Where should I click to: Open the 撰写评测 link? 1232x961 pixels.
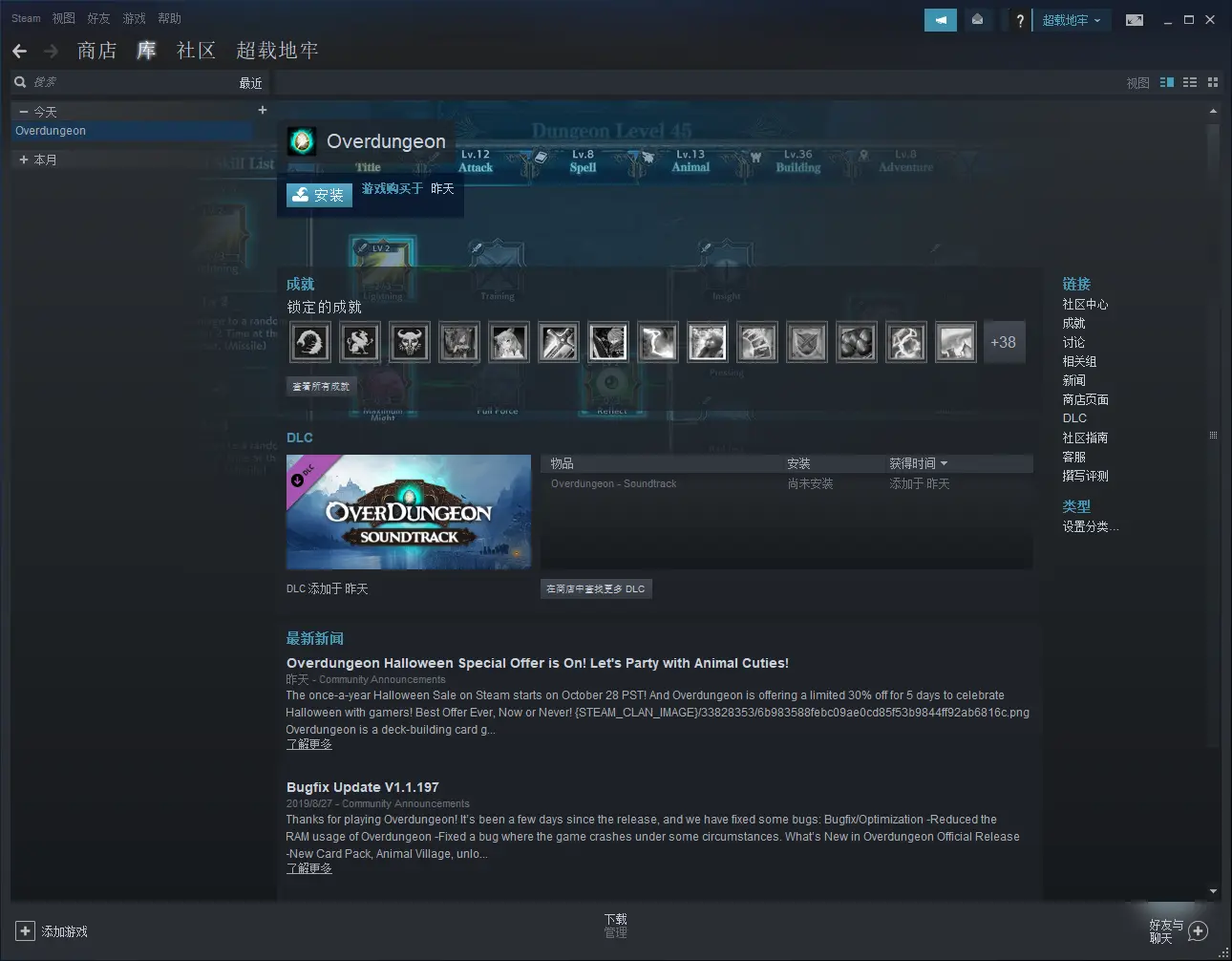[1085, 476]
